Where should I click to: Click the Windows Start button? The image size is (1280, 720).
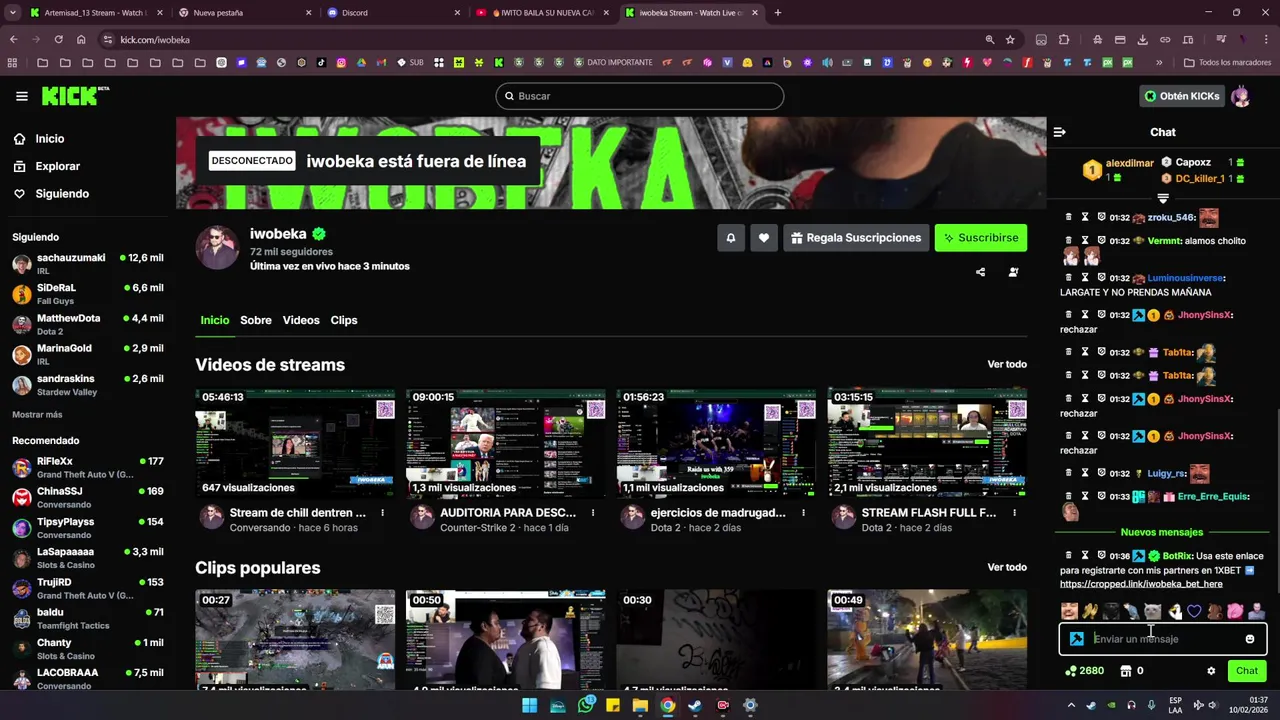(529, 705)
